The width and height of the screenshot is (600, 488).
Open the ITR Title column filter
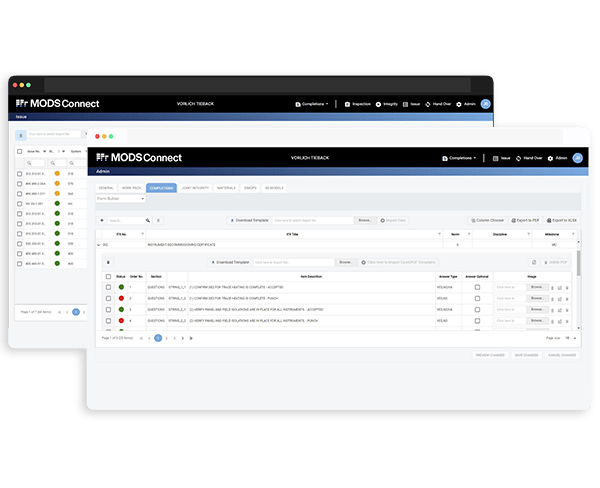pyautogui.click(x=439, y=234)
